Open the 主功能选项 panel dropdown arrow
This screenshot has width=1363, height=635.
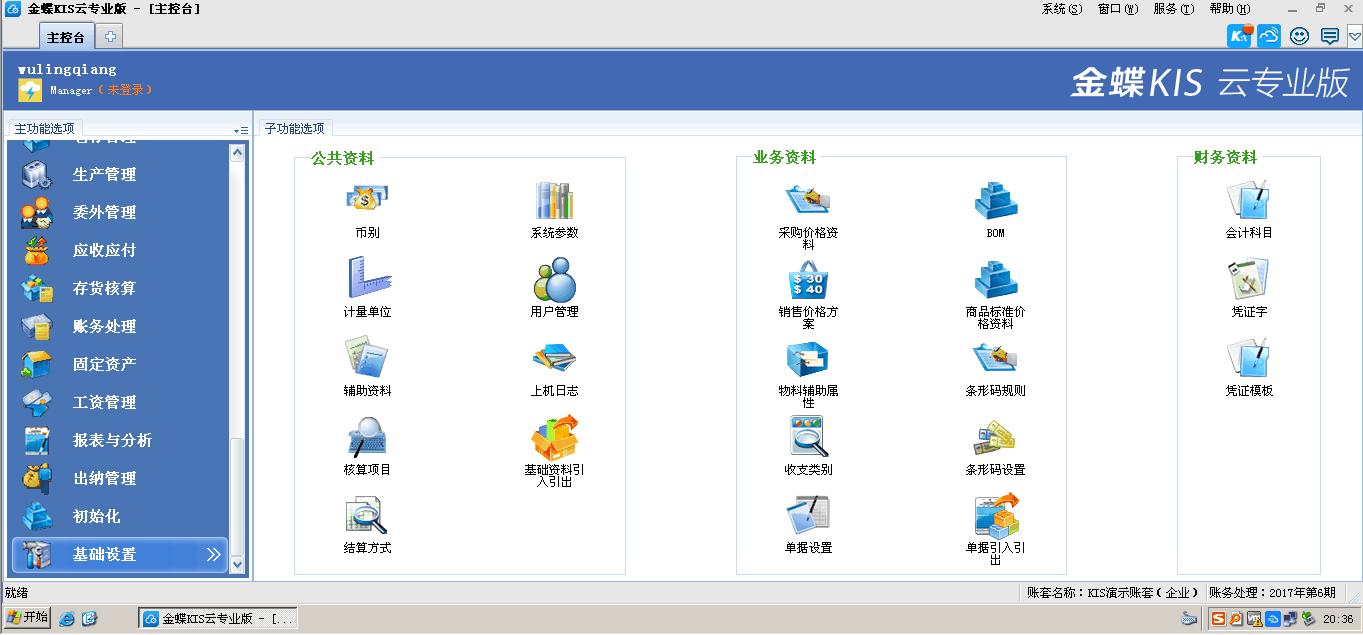pyautogui.click(x=240, y=131)
